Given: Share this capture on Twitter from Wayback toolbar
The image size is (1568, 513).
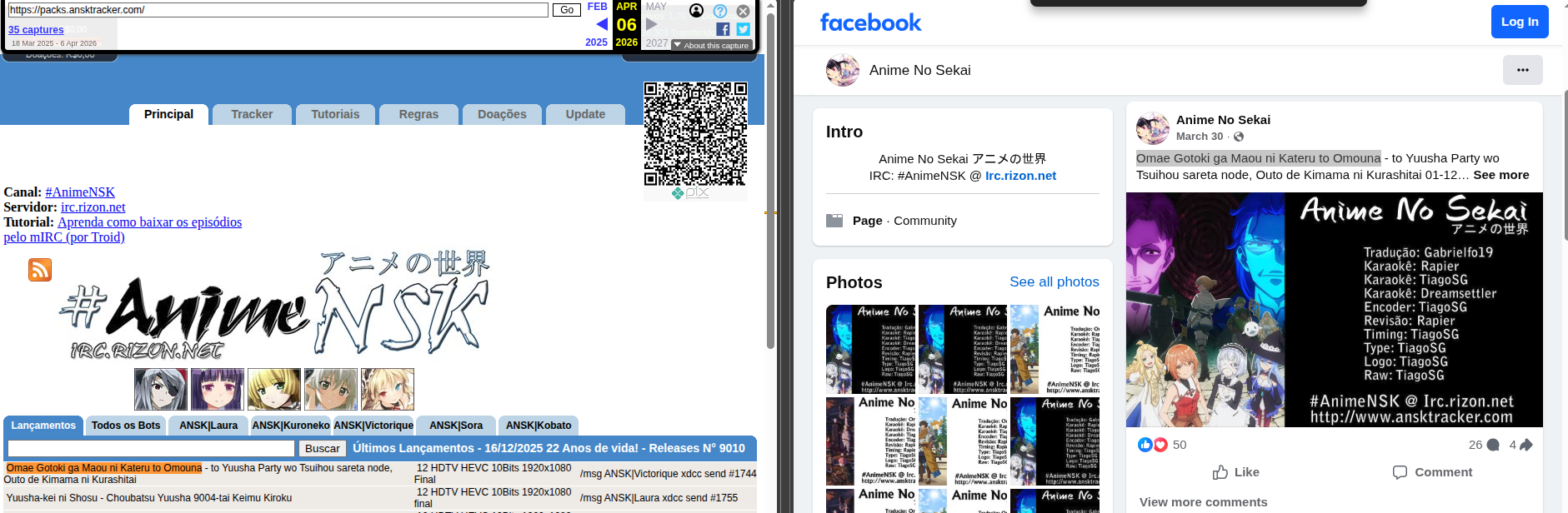Looking at the screenshot, I should 743,29.
